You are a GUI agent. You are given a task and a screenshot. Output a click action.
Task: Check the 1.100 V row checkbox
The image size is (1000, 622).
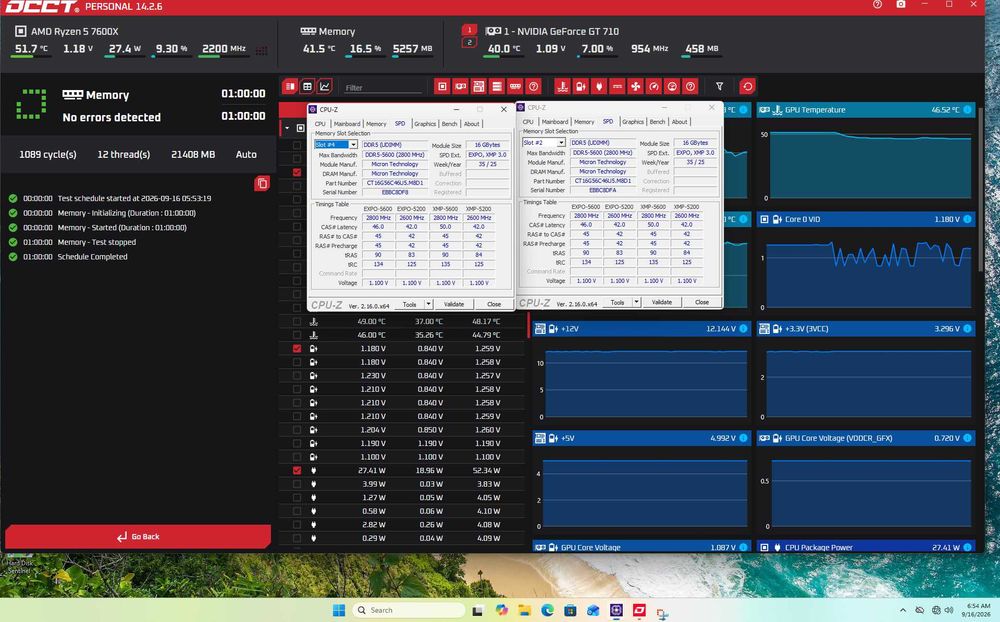click(297, 457)
